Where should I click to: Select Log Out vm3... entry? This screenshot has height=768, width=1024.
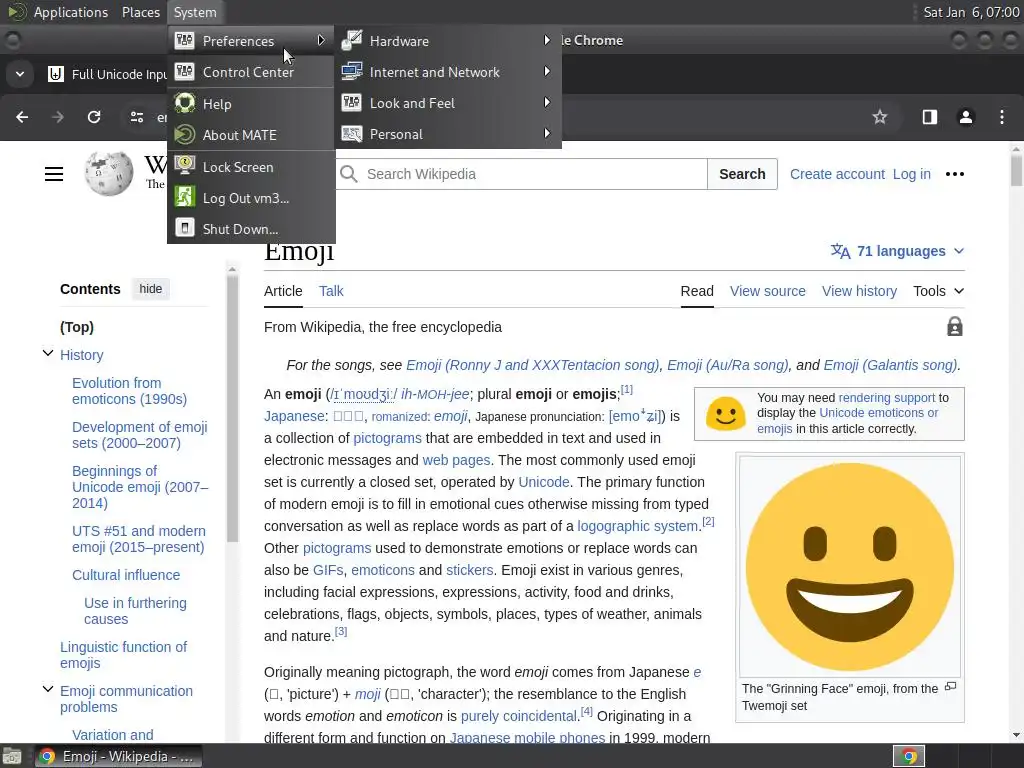click(251, 198)
